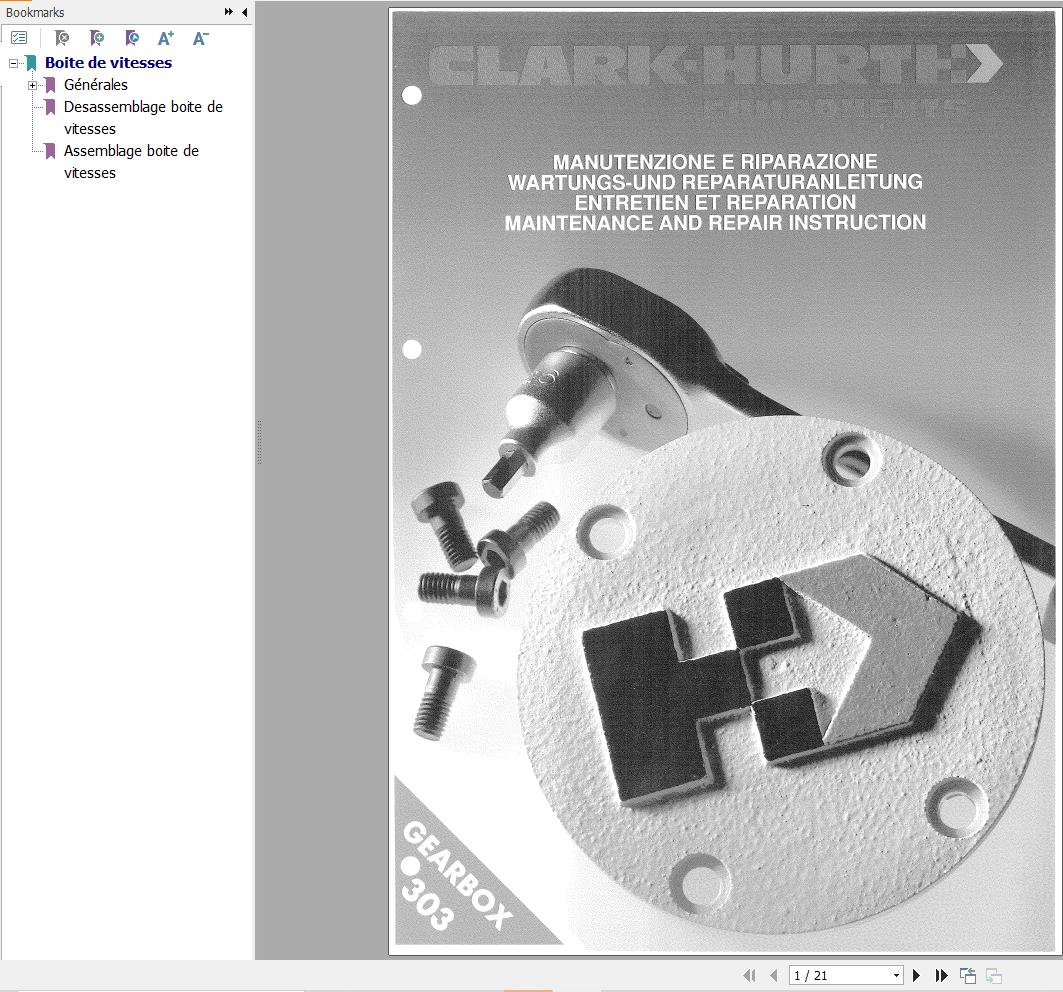1063x992 pixels.
Task: Open the Générales bookmark
Action: [x=96, y=85]
